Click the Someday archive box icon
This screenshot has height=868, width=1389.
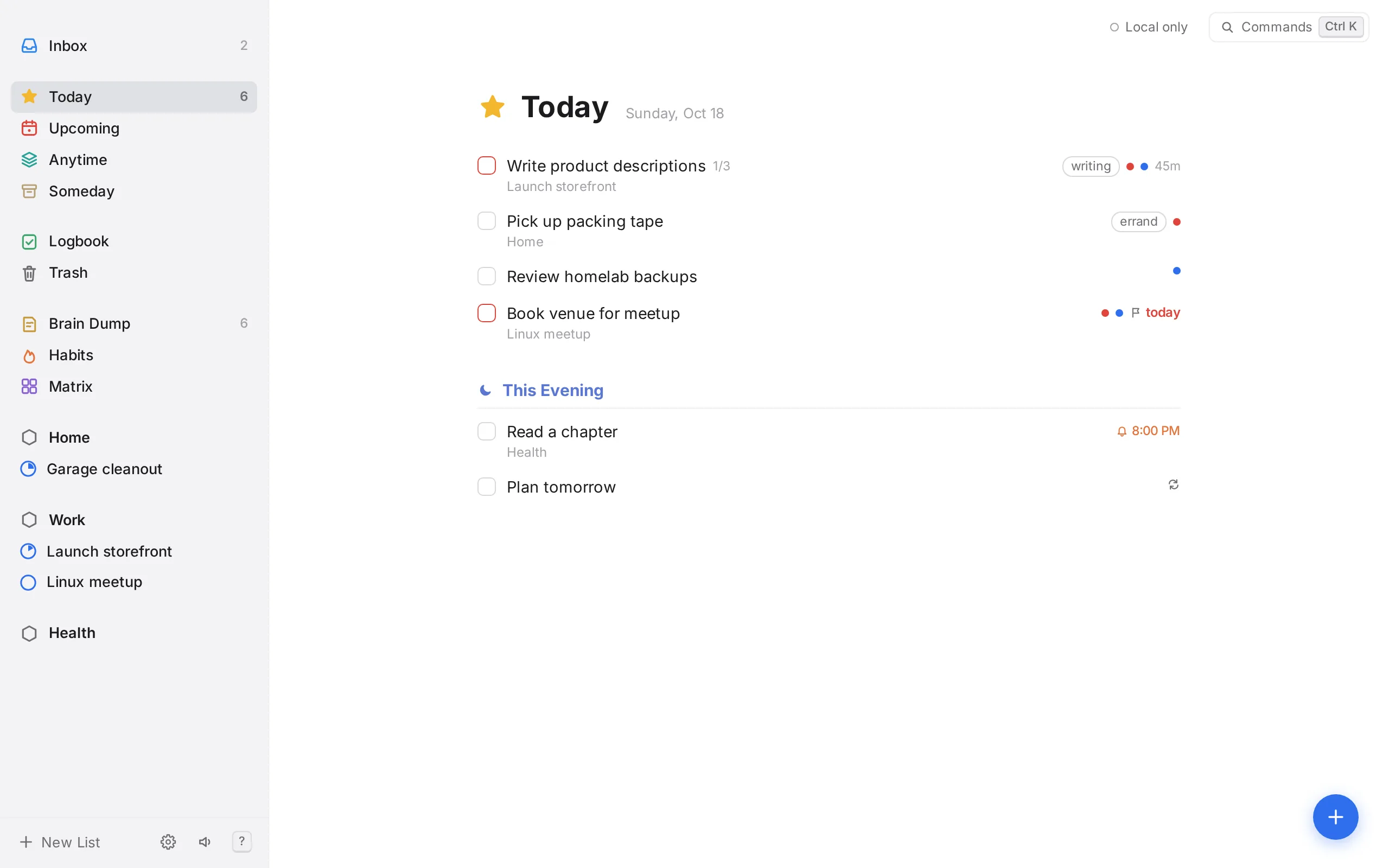(x=29, y=191)
